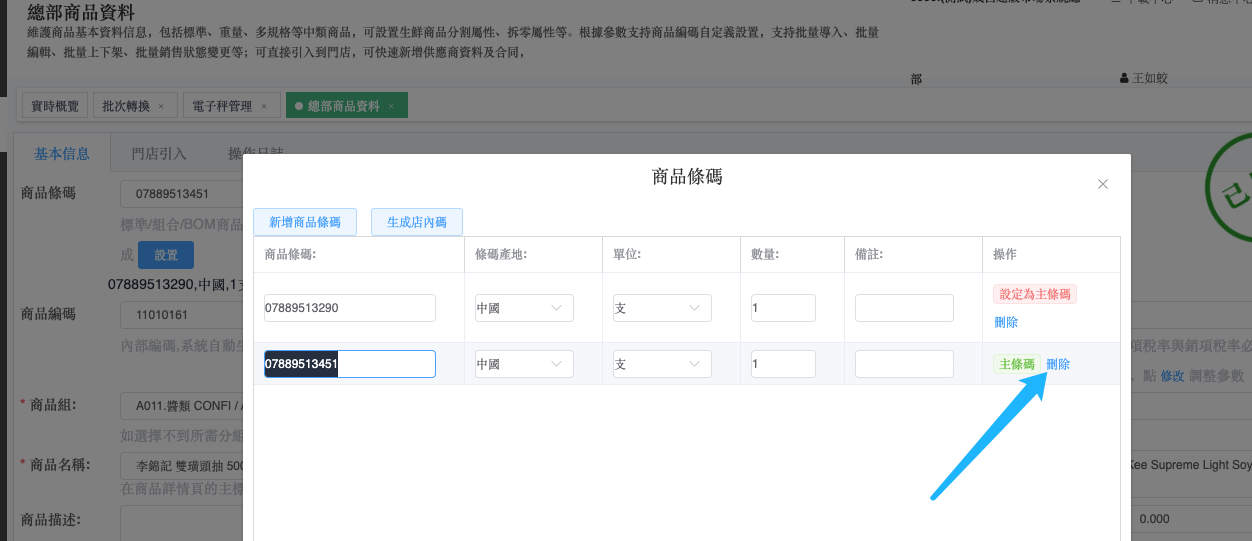Close the 總部商品資料 tab using its x icon
This screenshot has width=1252, height=541.
[391, 106]
